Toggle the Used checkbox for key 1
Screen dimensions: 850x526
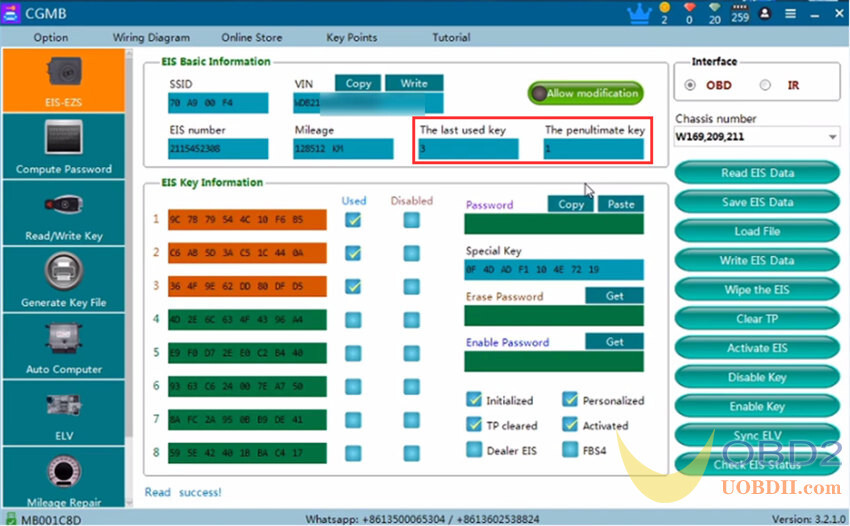353,220
